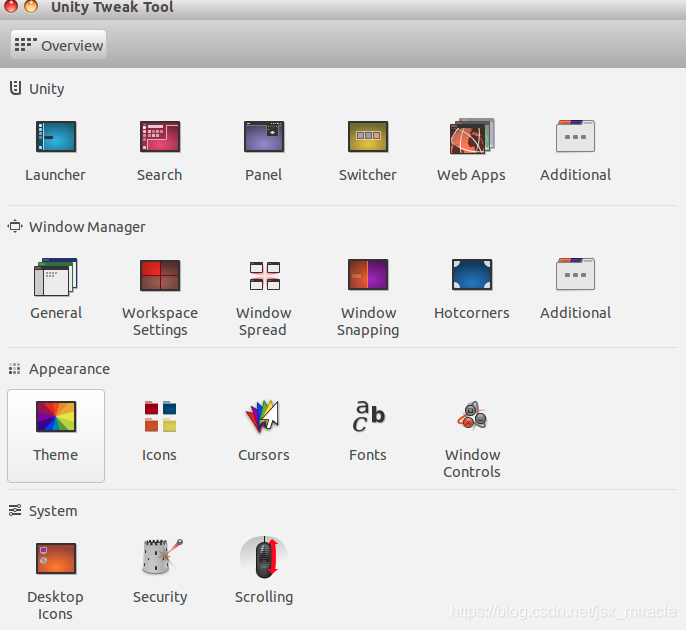The width and height of the screenshot is (686, 630).
Task: Open the Panel settings
Action: pos(264,150)
